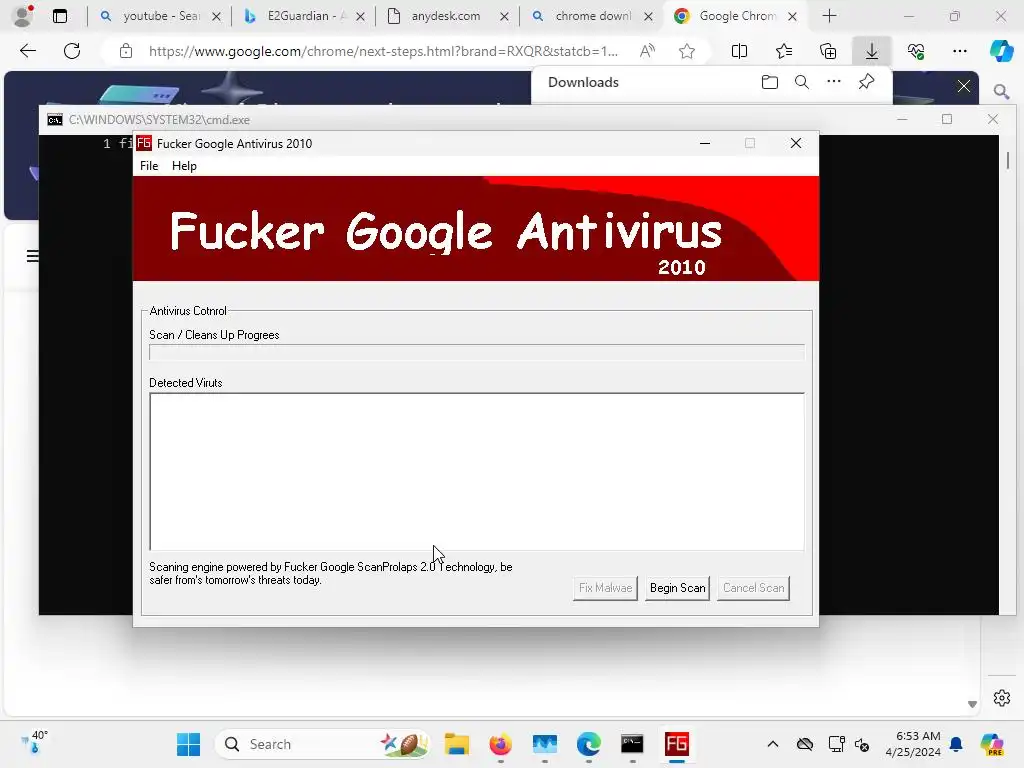1024x768 pixels.
Task: Click the Fix Malwae button
Action: pyautogui.click(x=605, y=588)
